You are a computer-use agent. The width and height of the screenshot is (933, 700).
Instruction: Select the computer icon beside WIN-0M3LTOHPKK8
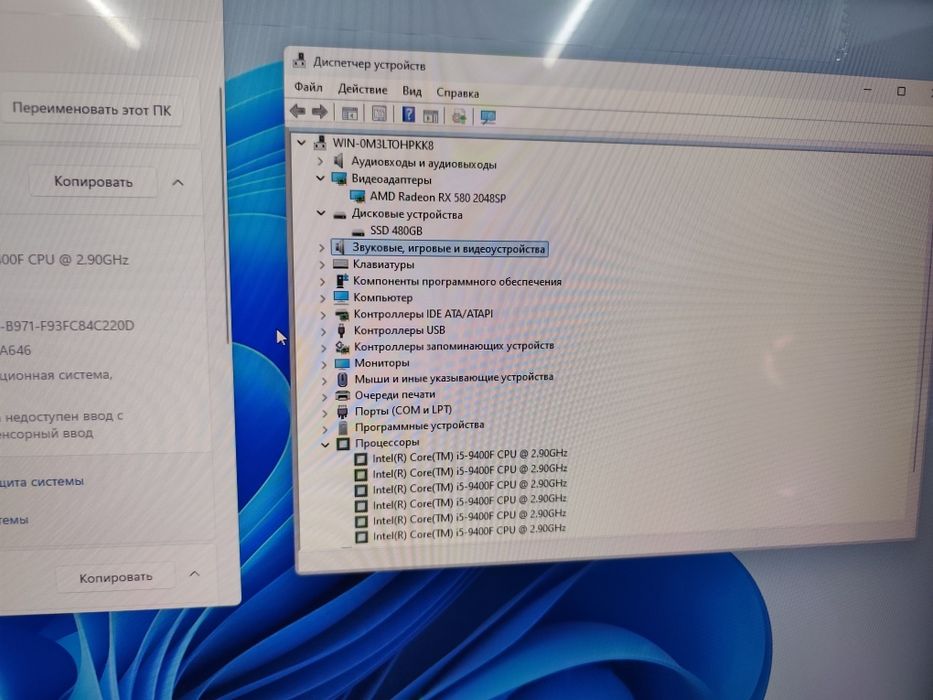coord(320,143)
